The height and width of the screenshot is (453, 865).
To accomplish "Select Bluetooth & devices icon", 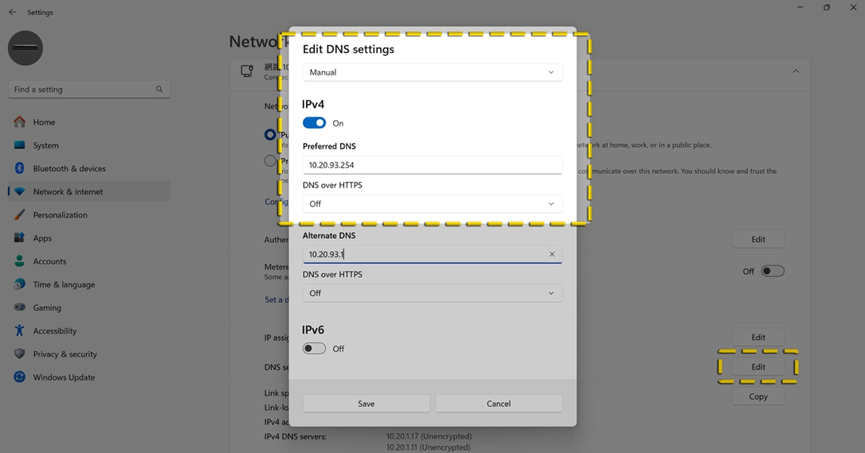I will [19, 168].
